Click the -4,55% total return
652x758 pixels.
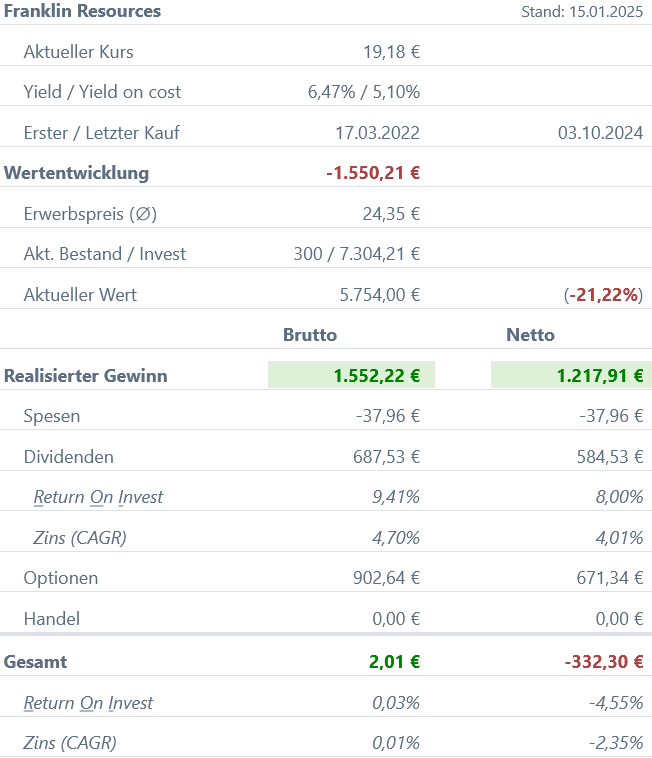coord(616,703)
